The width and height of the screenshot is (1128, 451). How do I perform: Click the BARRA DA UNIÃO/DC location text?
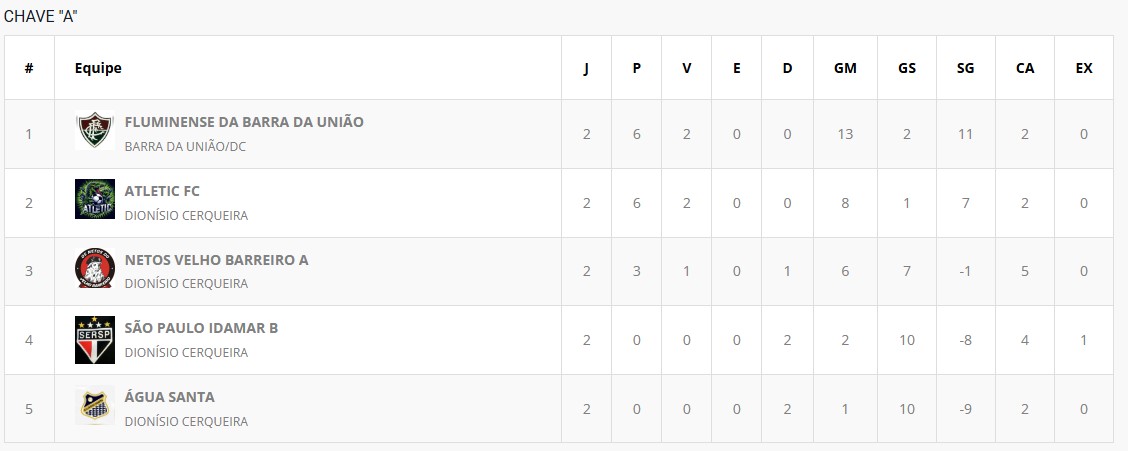click(185, 146)
